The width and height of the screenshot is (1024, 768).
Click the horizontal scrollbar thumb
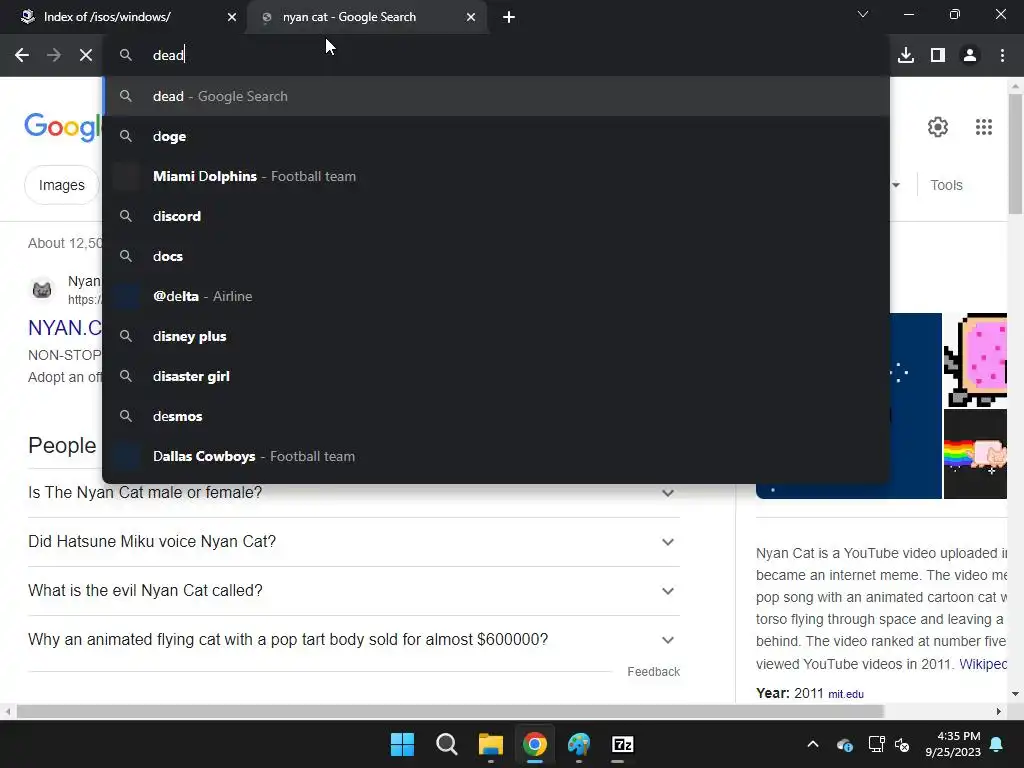click(451, 711)
